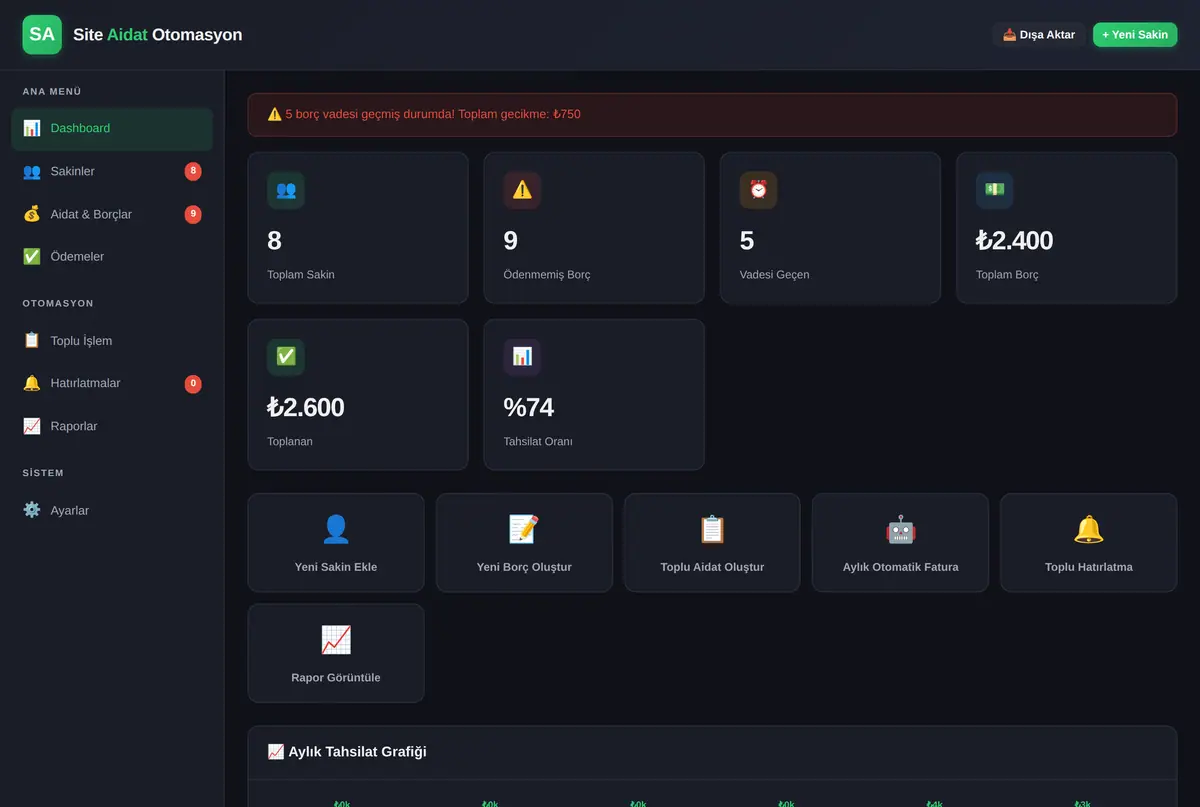This screenshot has width=1200, height=807.
Task: Click the Ödenmemiş Borç warning icon
Action: pyautogui.click(x=522, y=190)
